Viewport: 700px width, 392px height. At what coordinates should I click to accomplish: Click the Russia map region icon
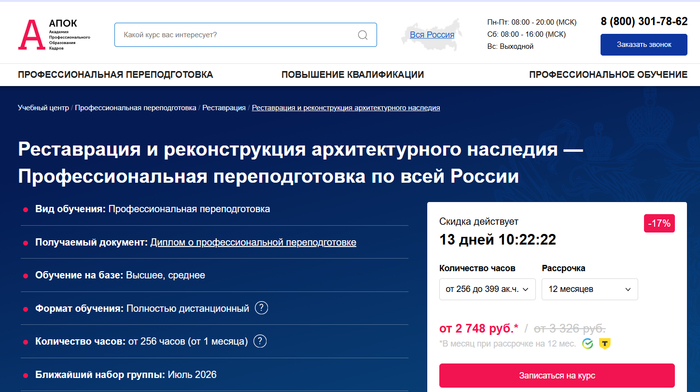(x=432, y=35)
